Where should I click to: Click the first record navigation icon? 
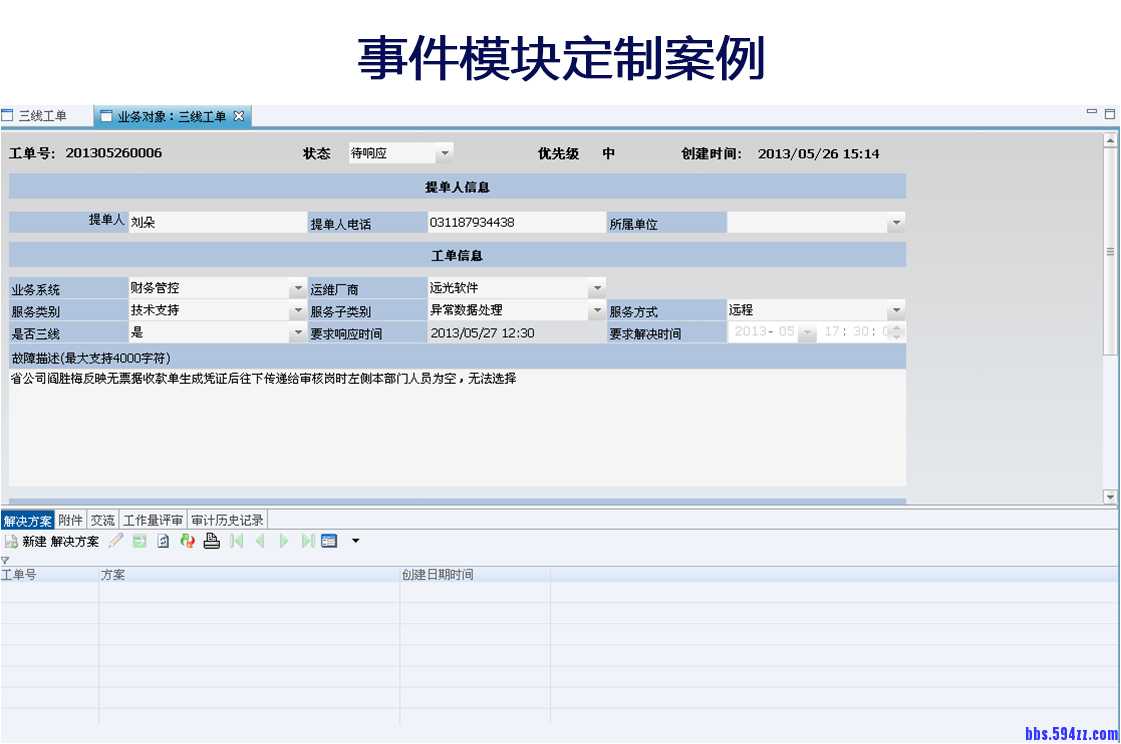[234, 540]
